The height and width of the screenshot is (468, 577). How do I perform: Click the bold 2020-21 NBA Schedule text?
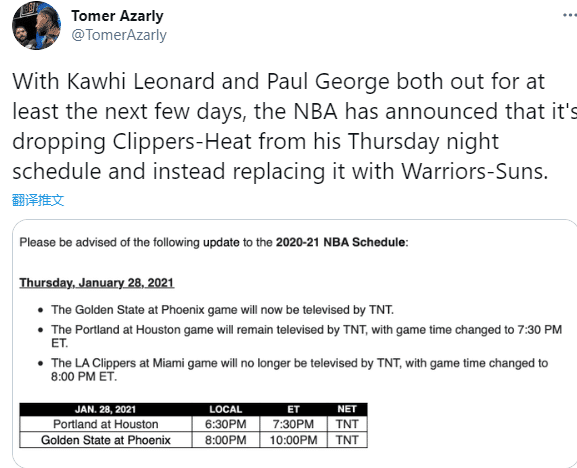341,242
